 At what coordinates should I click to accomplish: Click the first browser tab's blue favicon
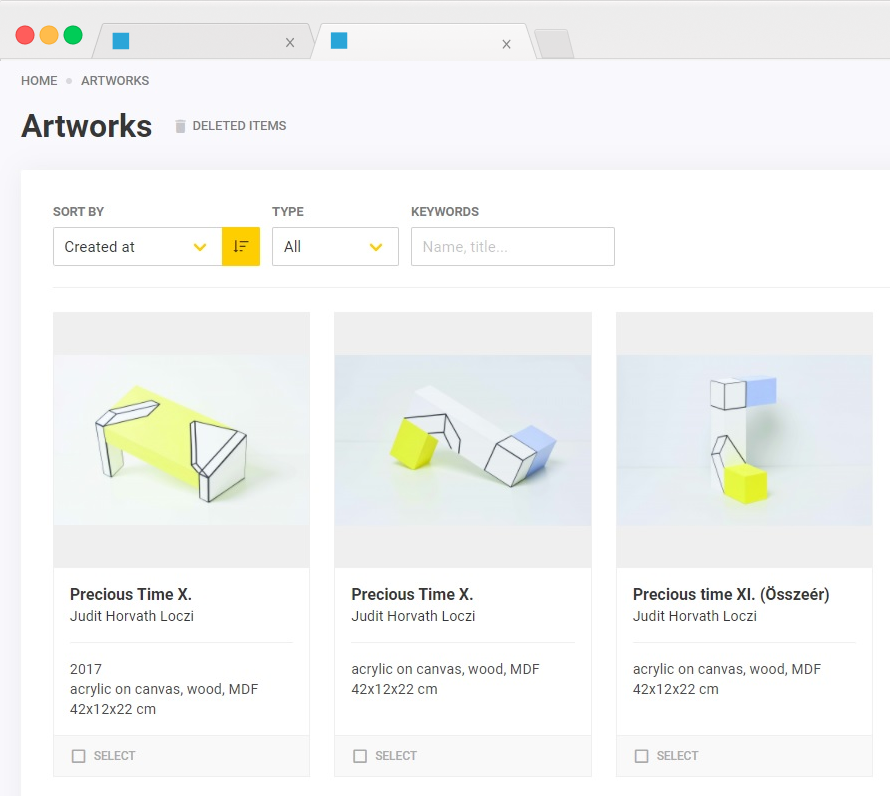point(121,41)
